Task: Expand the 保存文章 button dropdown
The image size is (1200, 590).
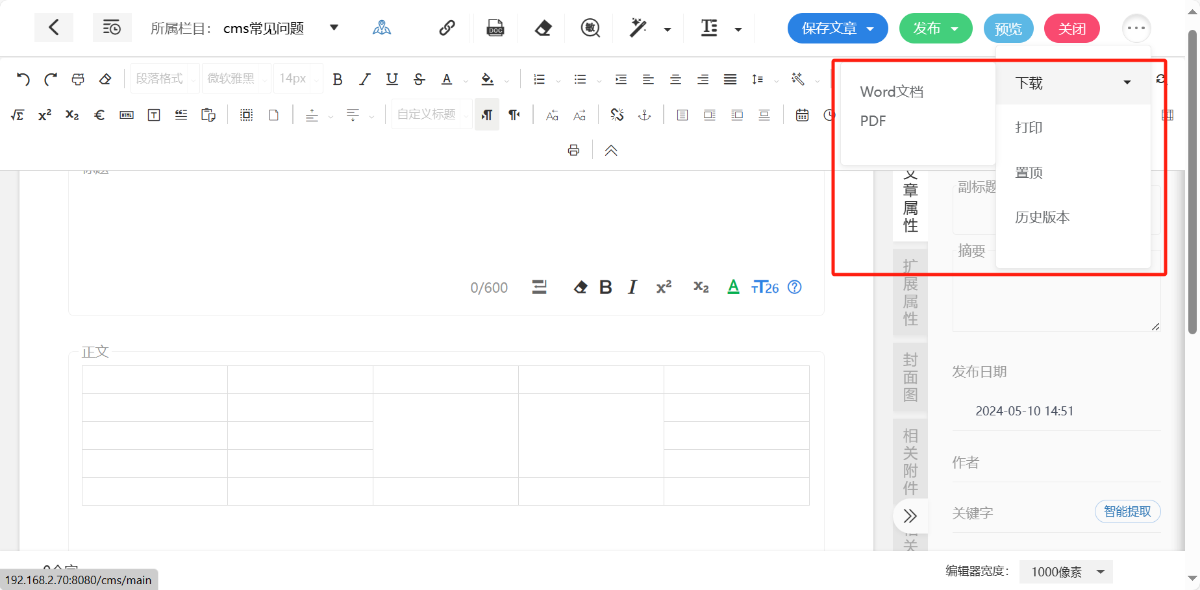Action: 871,29
